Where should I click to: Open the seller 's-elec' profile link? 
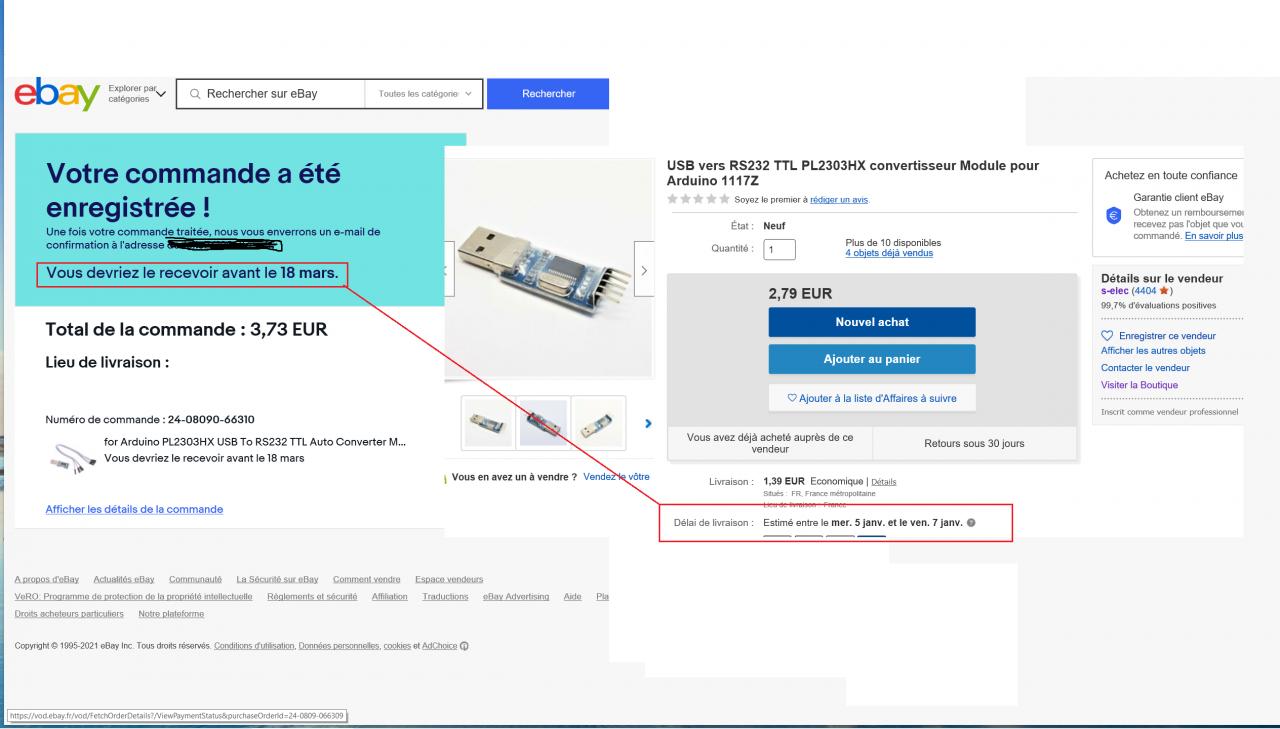(x=1115, y=291)
